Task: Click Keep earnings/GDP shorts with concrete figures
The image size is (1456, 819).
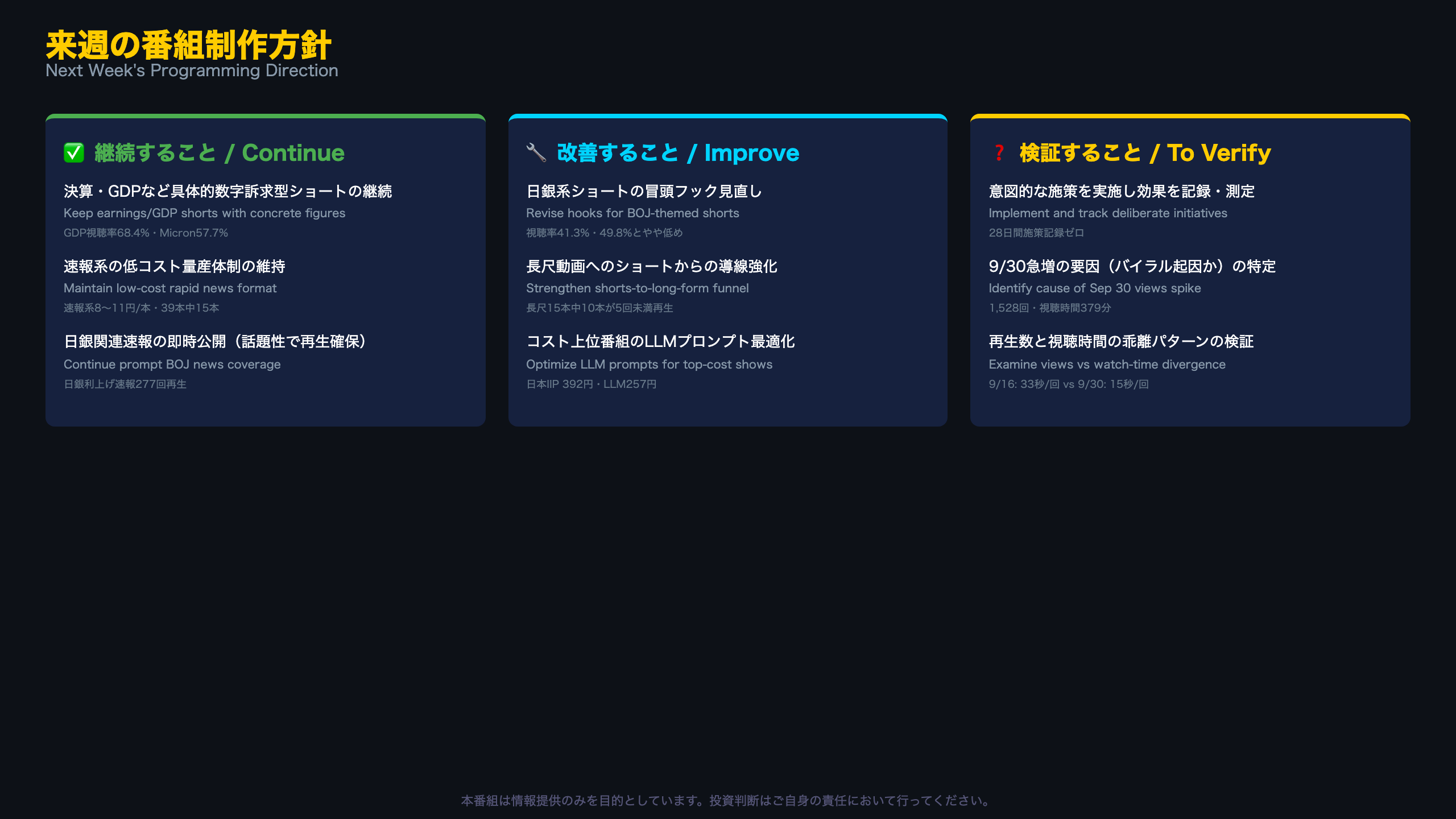Action: click(x=204, y=213)
